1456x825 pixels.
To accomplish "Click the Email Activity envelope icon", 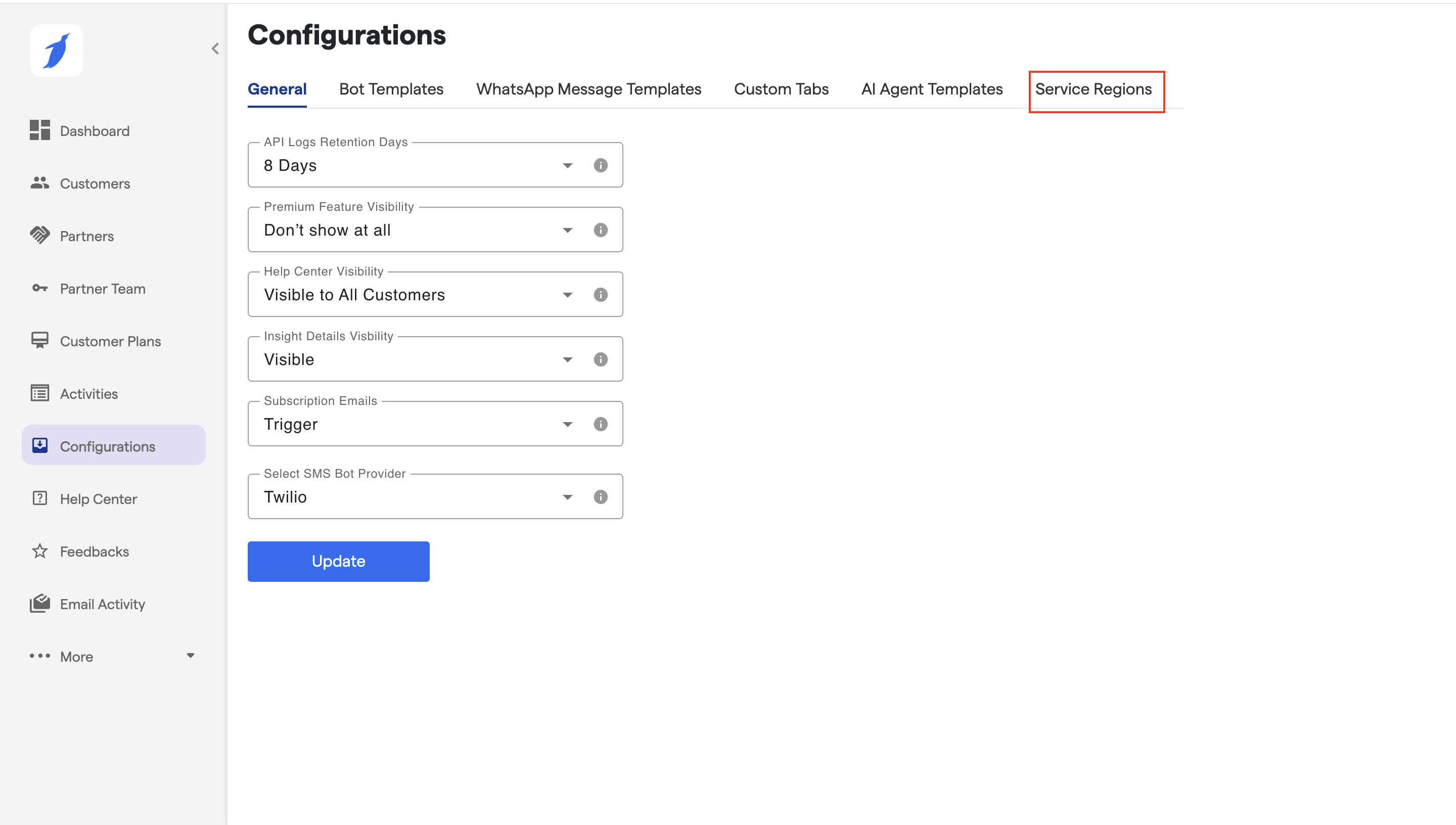I will tap(39, 604).
